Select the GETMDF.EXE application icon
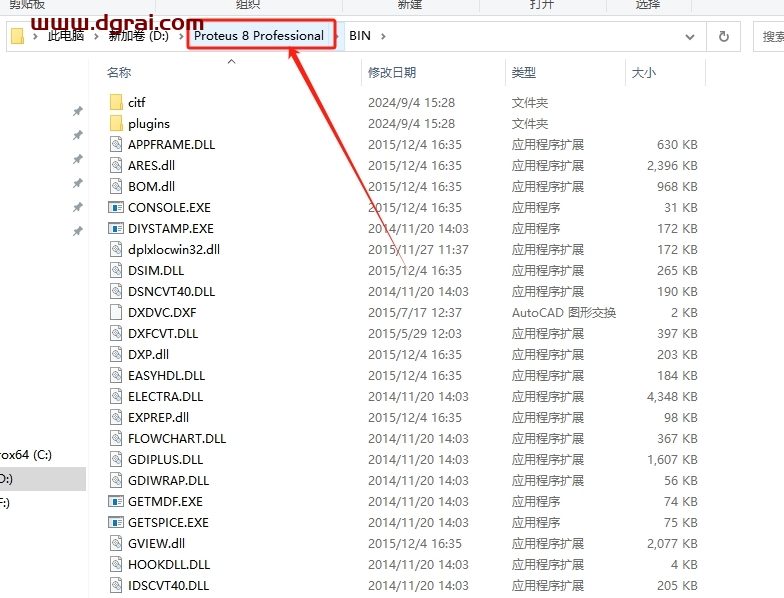Screen dimensions: 784x598 [116, 502]
